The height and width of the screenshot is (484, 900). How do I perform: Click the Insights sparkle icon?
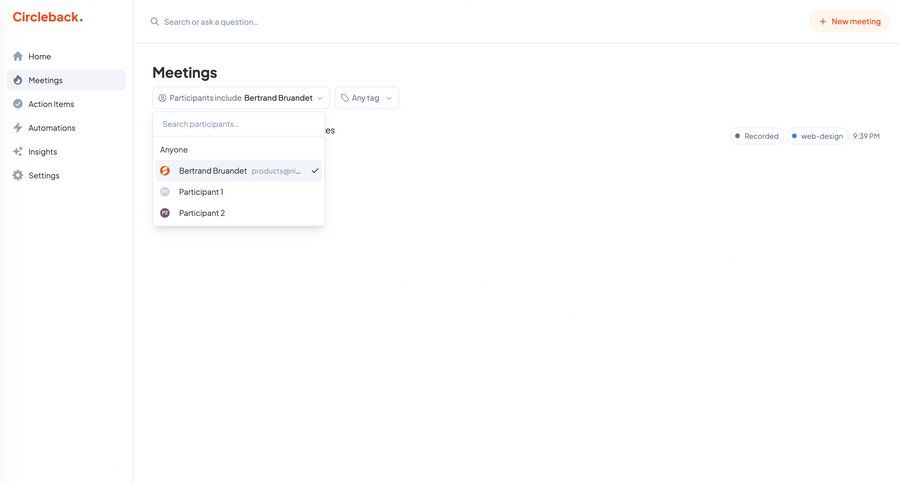point(18,152)
